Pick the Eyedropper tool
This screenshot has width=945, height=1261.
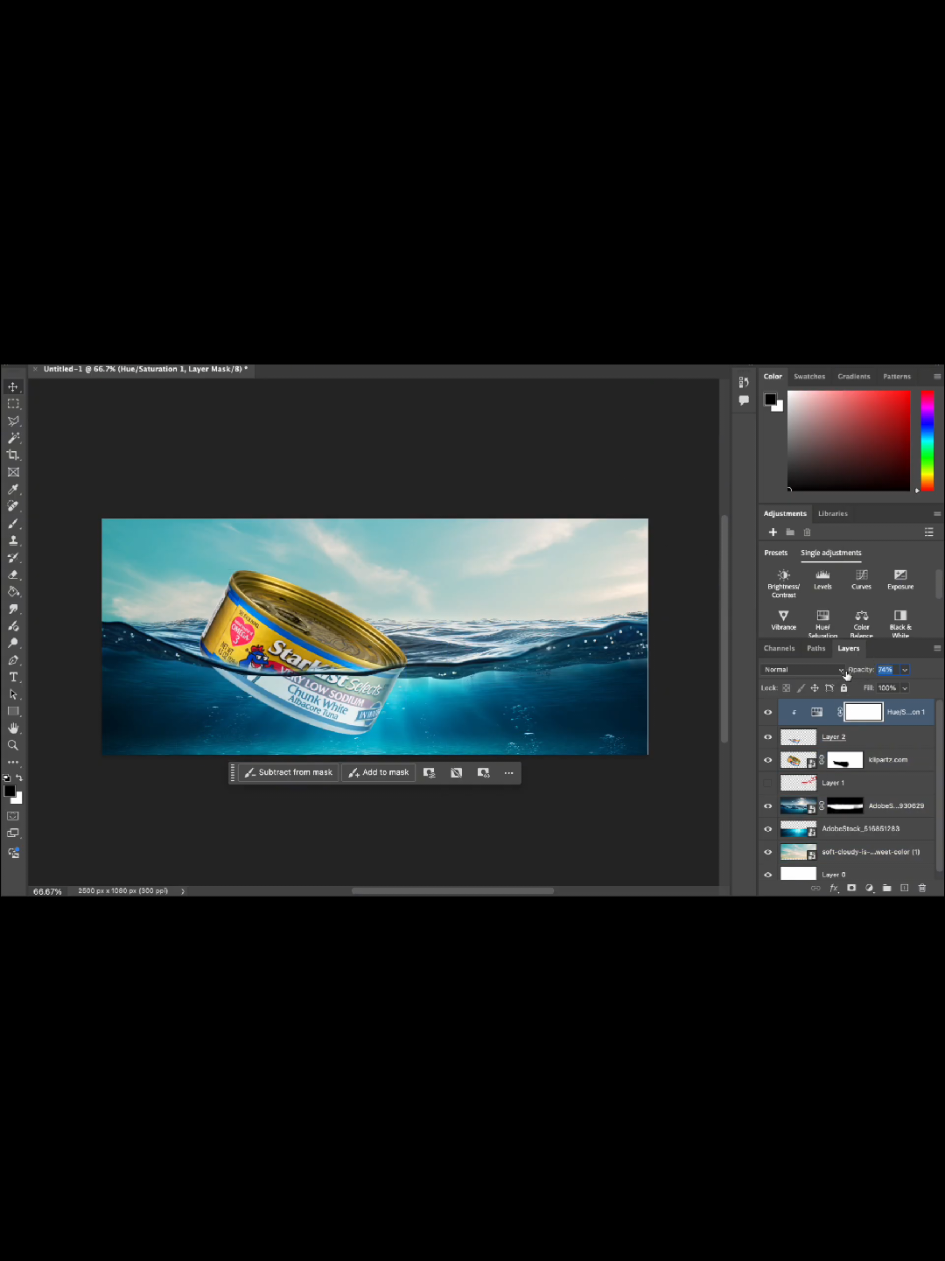[x=13, y=489]
